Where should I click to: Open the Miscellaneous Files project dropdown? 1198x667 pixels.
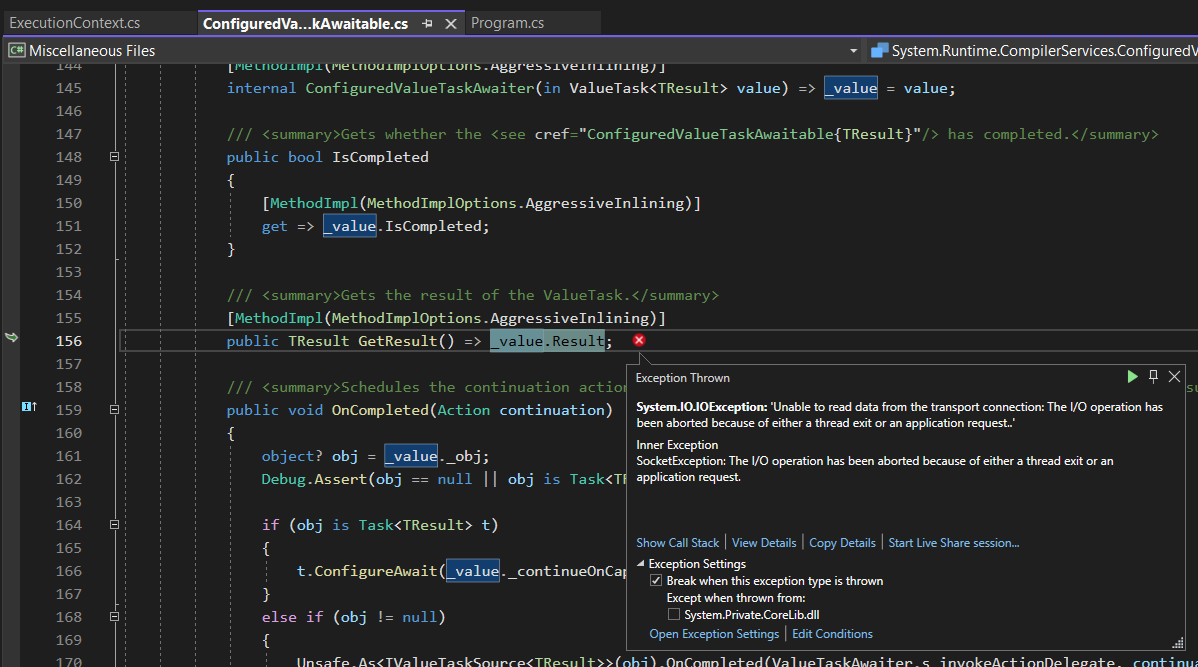853,50
